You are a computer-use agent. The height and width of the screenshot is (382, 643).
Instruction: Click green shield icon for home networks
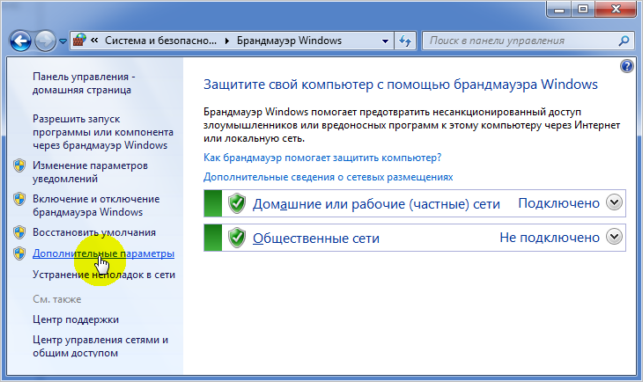point(237,203)
